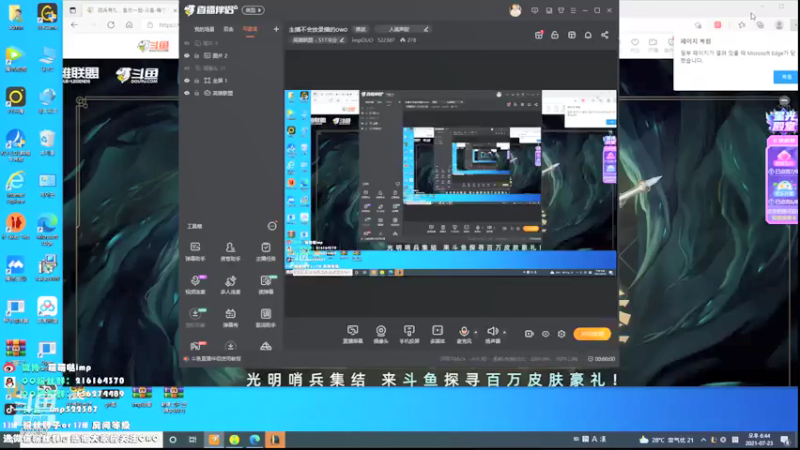Open the 读弹幕 tool
The image size is (800, 450).
(265, 285)
